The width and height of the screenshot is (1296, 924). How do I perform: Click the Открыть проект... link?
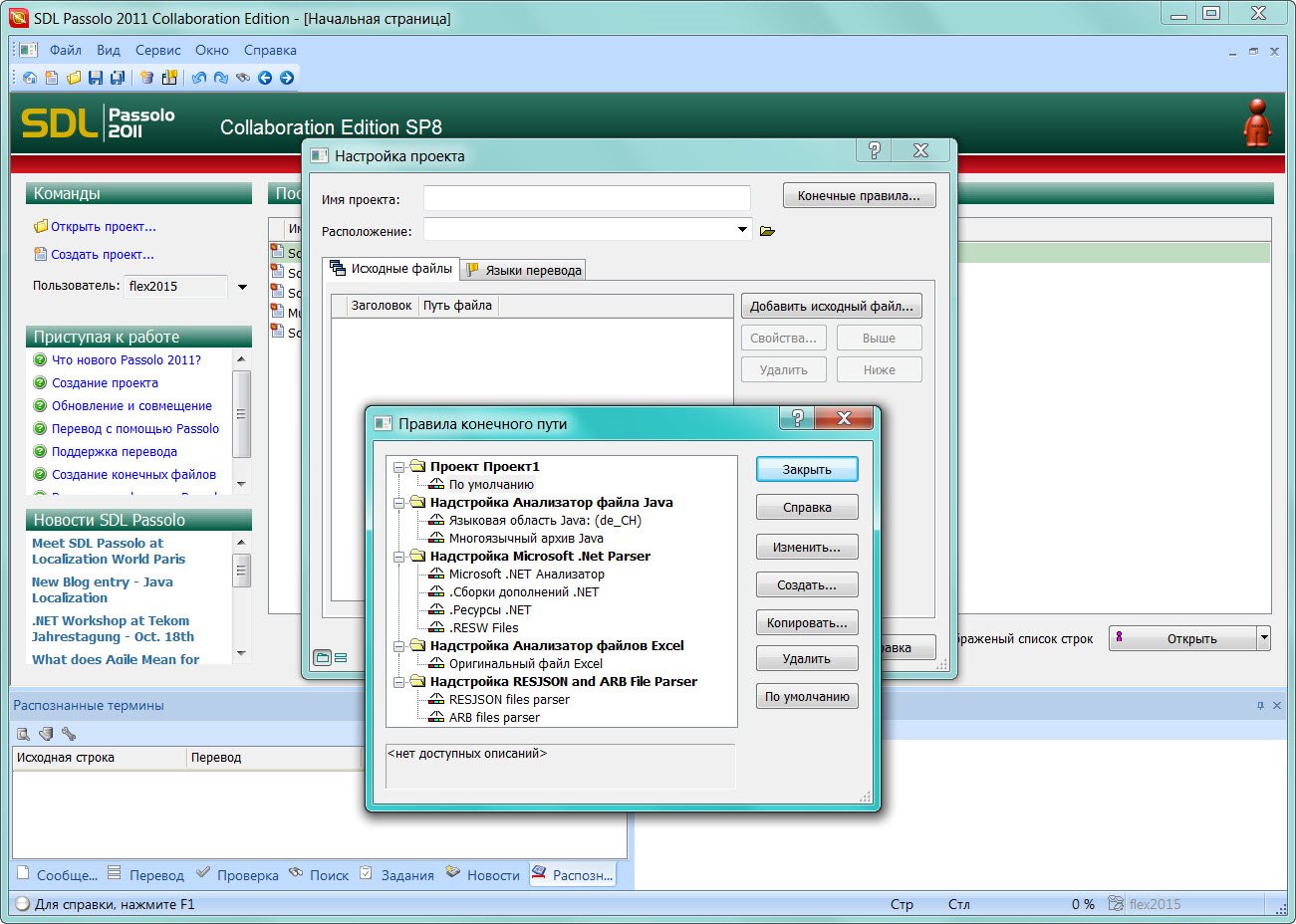tap(104, 226)
